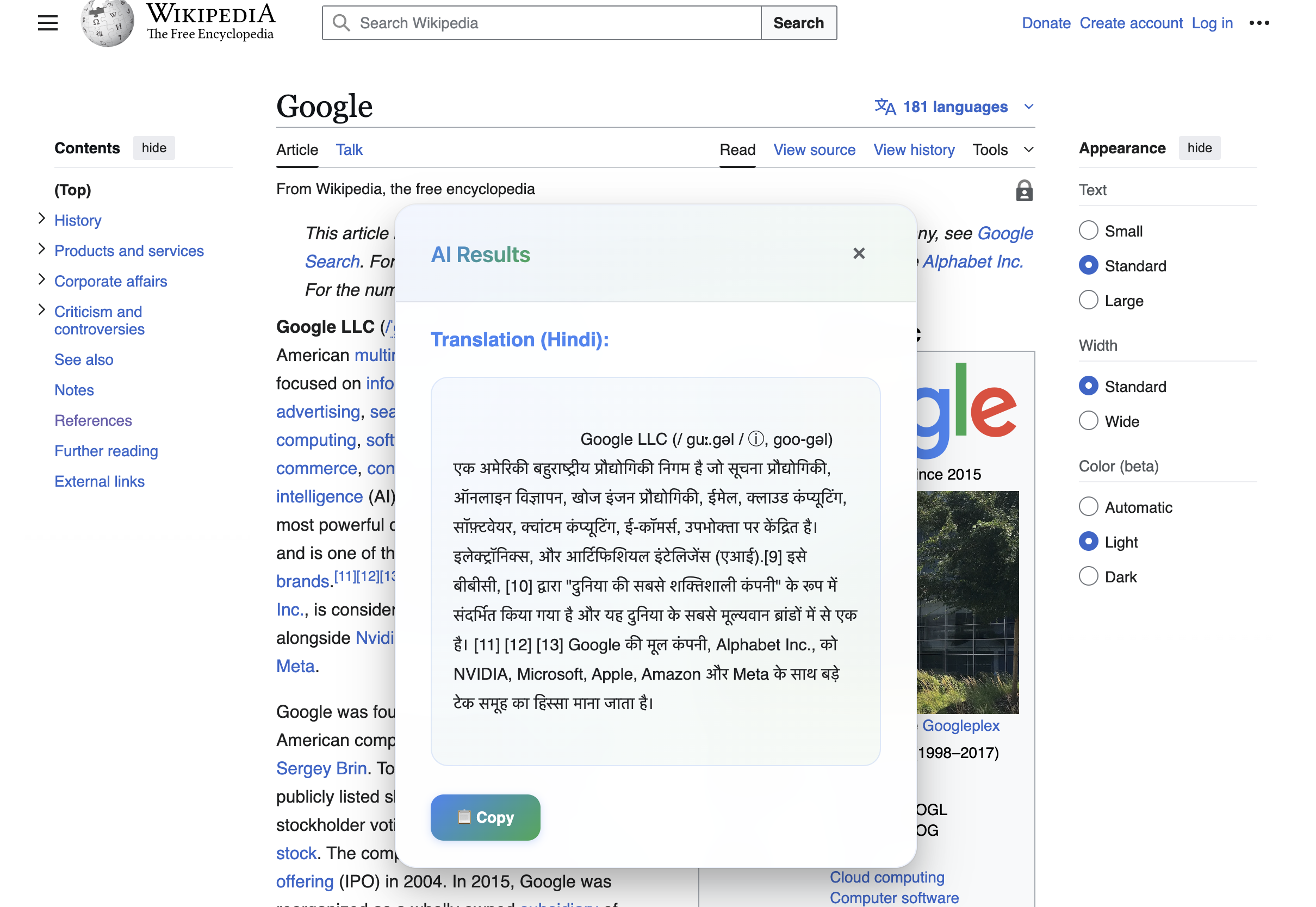Click the magnifying glass search icon
The width and height of the screenshot is (1316, 907).
[341, 23]
